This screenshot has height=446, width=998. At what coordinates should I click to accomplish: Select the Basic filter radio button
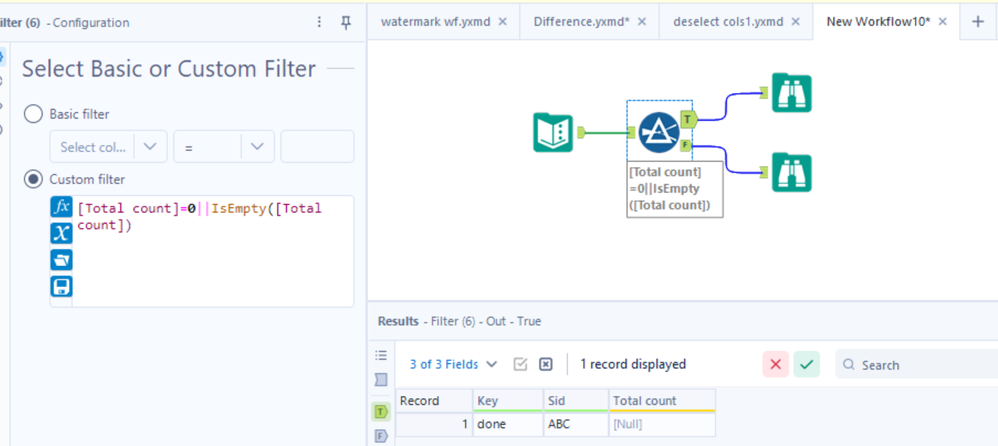[33, 114]
